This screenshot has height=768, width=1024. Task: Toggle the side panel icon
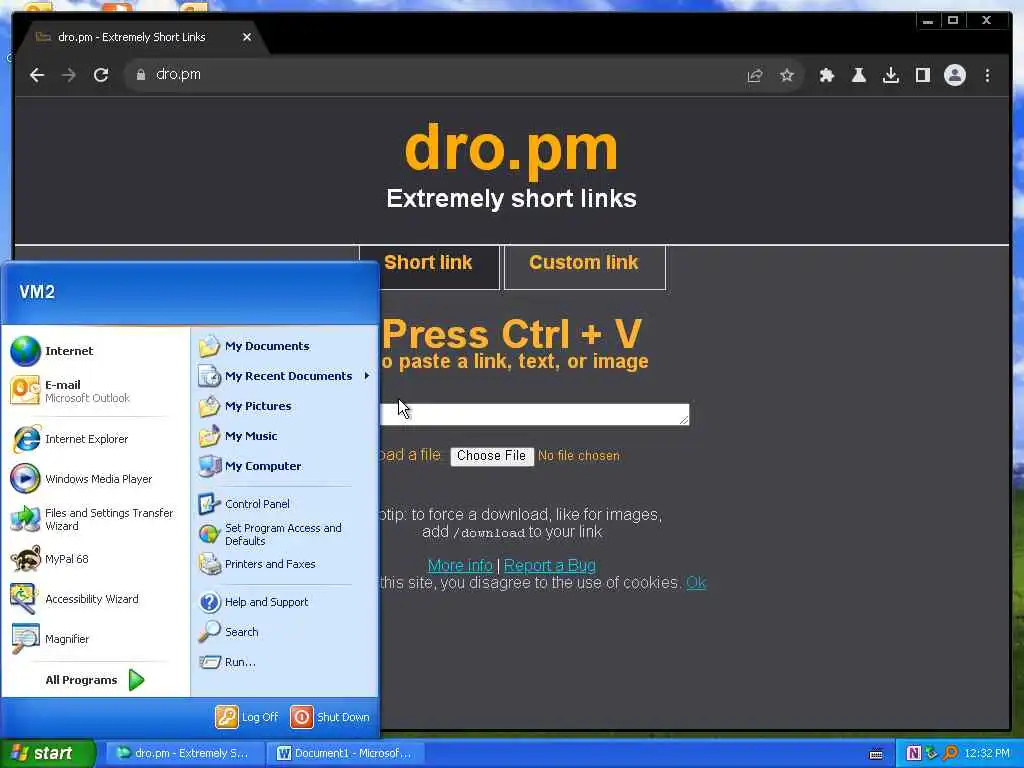[923, 75]
